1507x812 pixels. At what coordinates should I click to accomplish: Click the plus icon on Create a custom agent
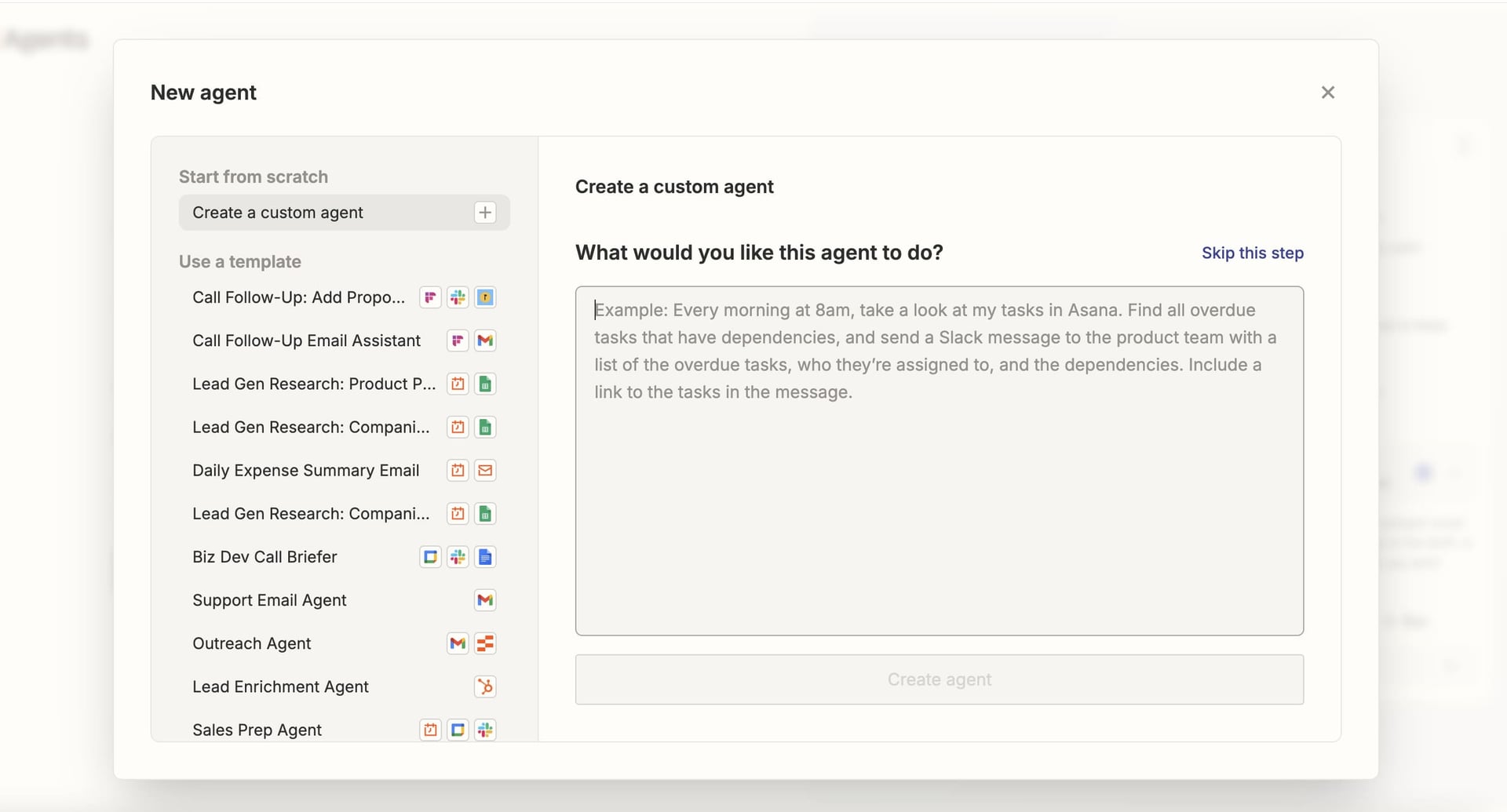pos(484,212)
